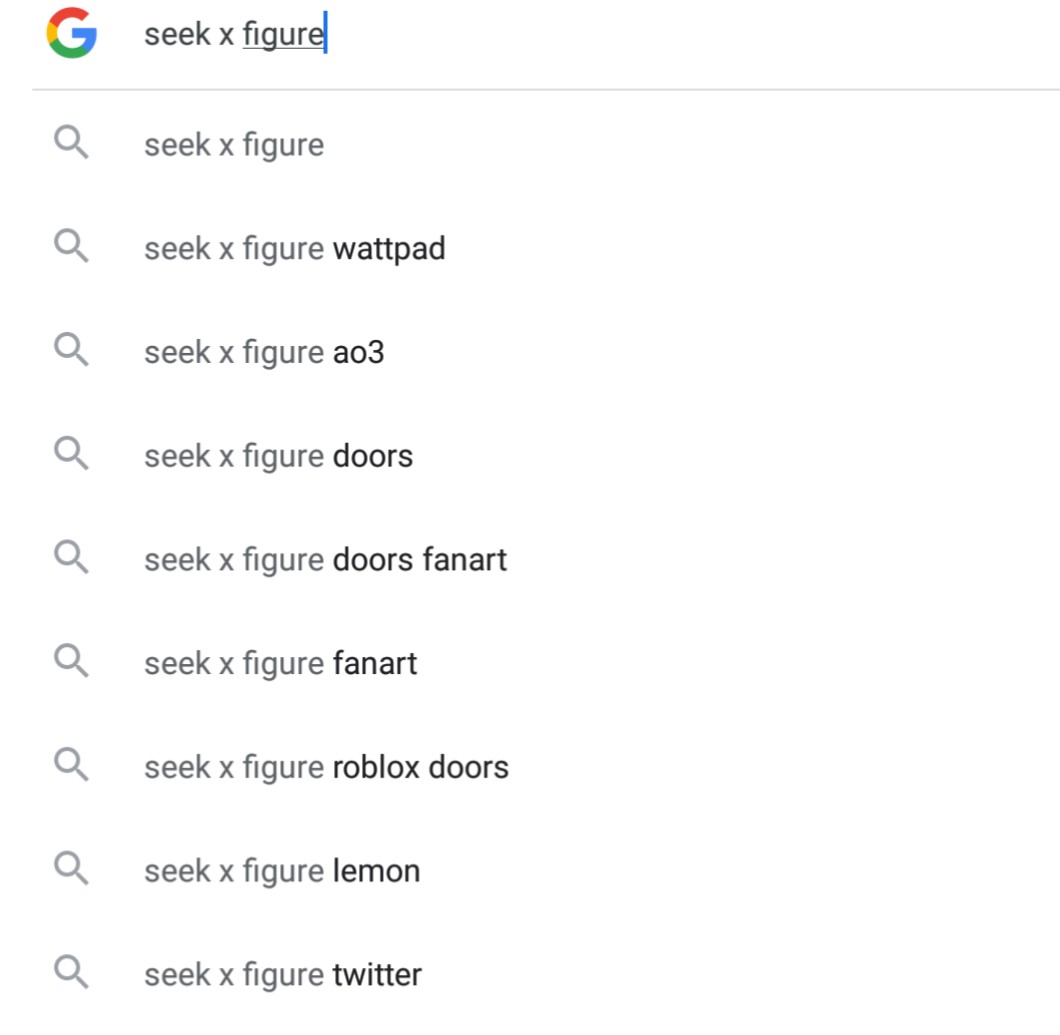The width and height of the screenshot is (1060, 1035).
Task: Choose the 'seek x figure lemon' suggestion
Action: (x=282, y=871)
